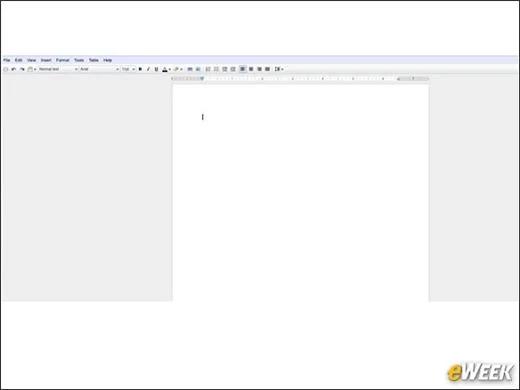520x390 pixels.
Task: Open the text color picker
Action: tap(166, 69)
